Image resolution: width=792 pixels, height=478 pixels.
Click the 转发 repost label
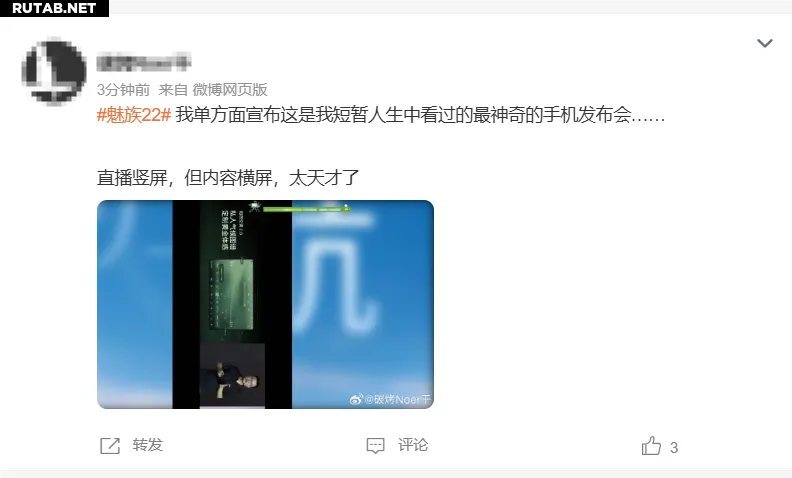pyautogui.click(x=147, y=445)
